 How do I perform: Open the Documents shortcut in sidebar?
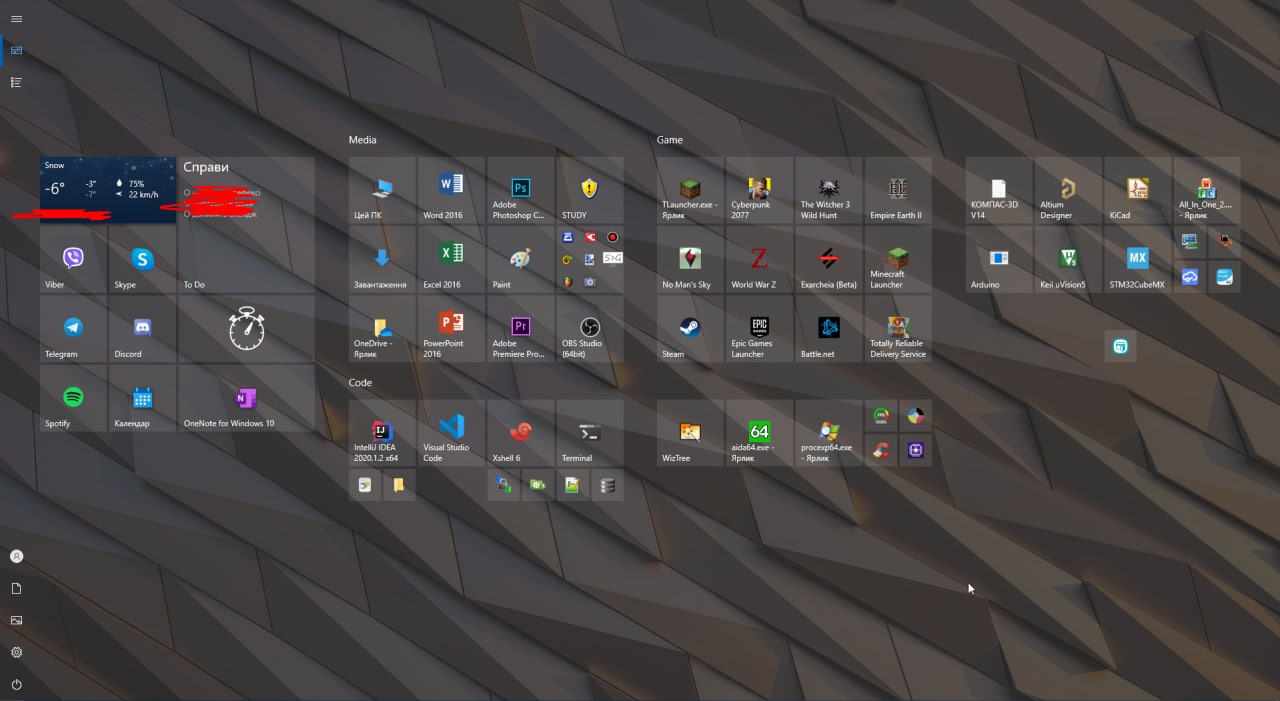[x=16, y=588]
